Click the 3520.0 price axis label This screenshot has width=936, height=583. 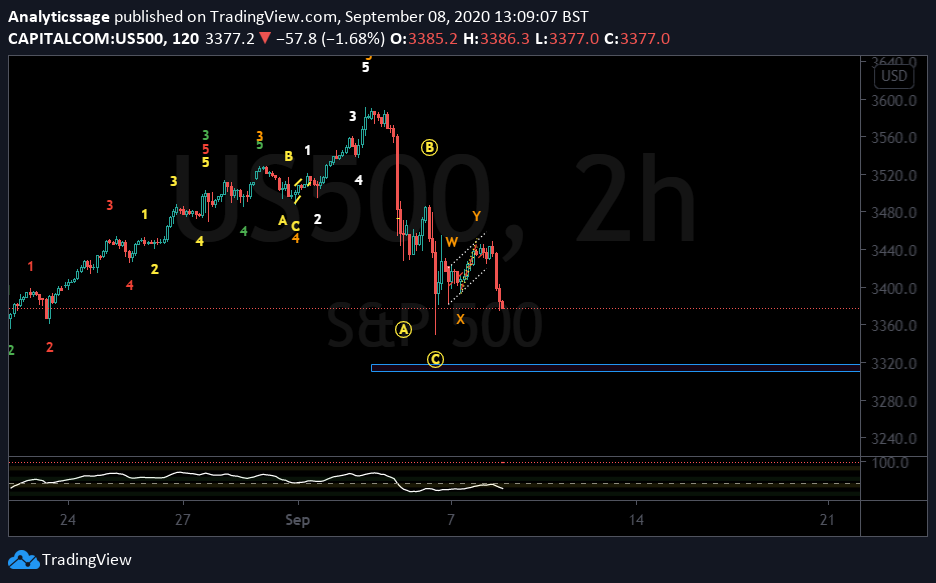[x=893, y=175]
